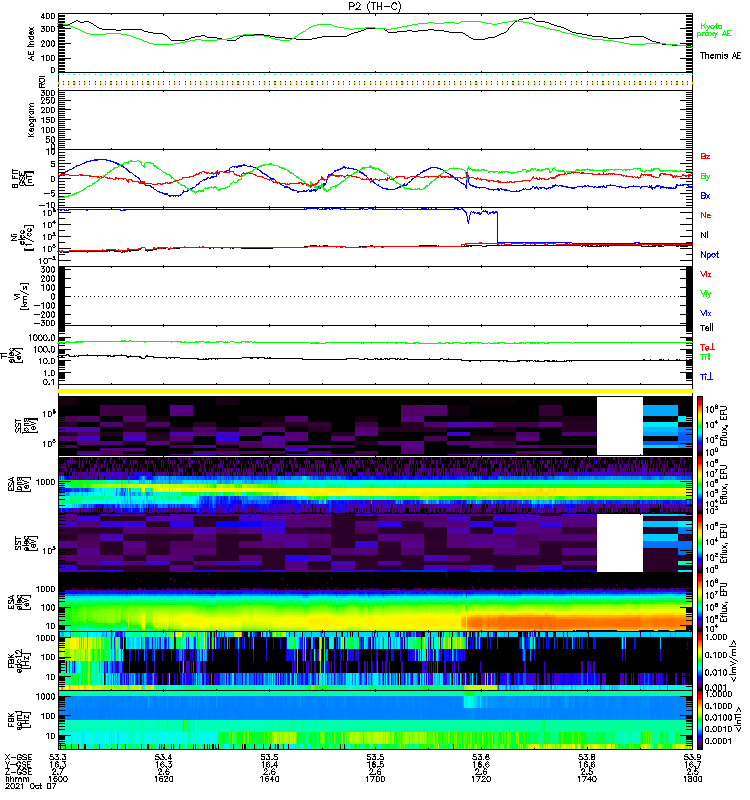Click the yellow horizontal bar above SST ions panel
Image resolution: width=750 pixels, height=800 pixels.
375,391
